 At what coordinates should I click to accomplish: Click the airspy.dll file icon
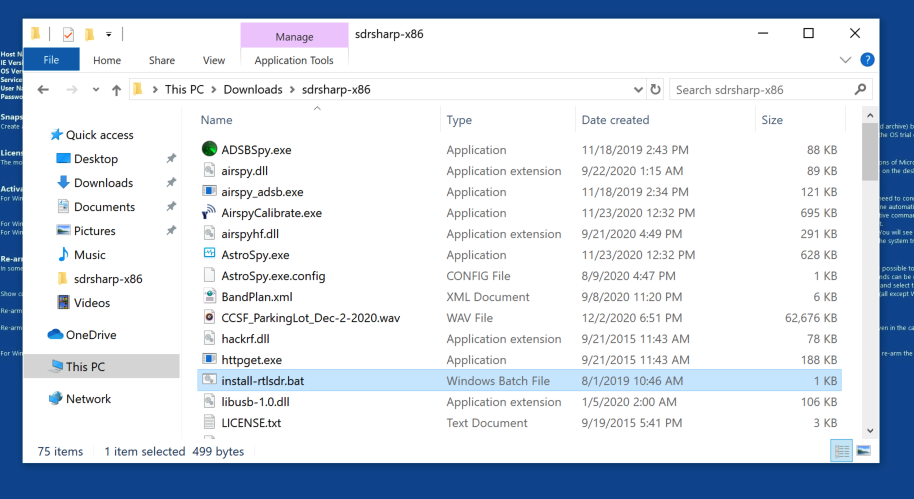209,170
